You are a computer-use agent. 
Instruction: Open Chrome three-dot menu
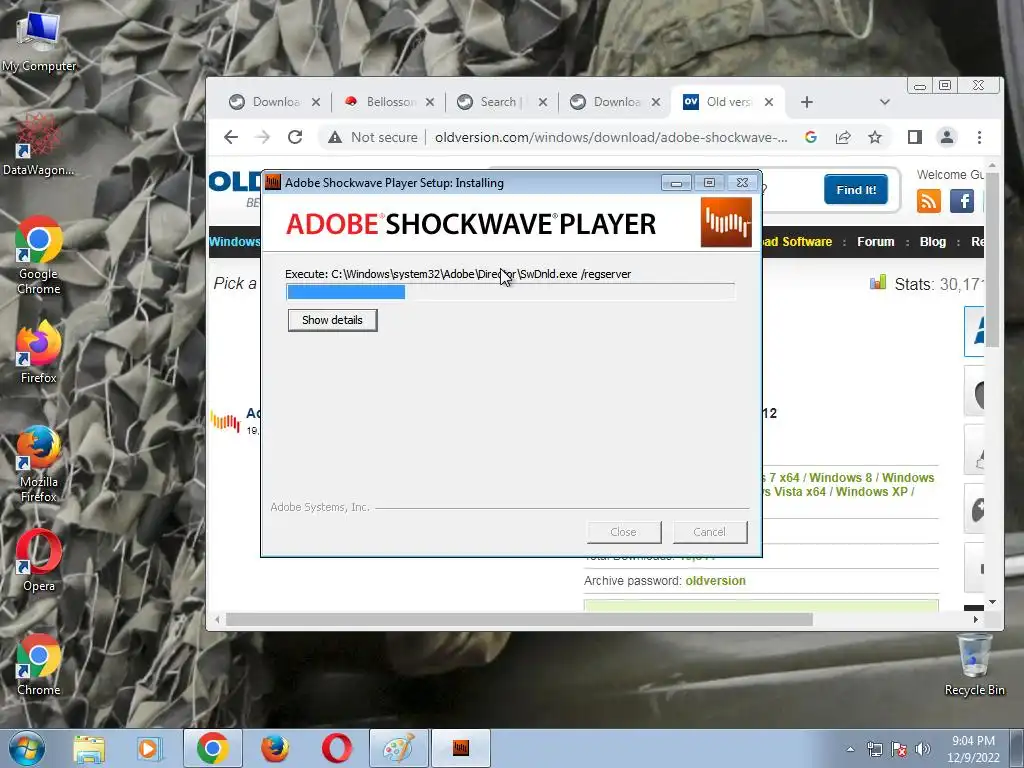[x=979, y=137]
